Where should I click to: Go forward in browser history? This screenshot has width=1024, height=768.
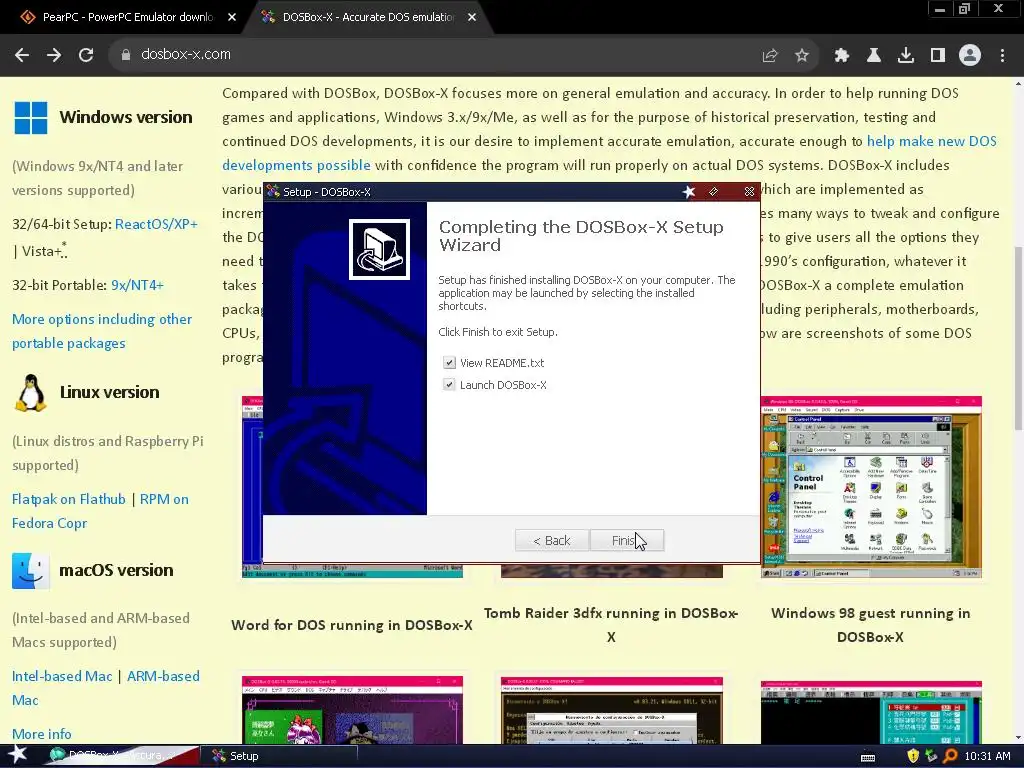pos(54,55)
